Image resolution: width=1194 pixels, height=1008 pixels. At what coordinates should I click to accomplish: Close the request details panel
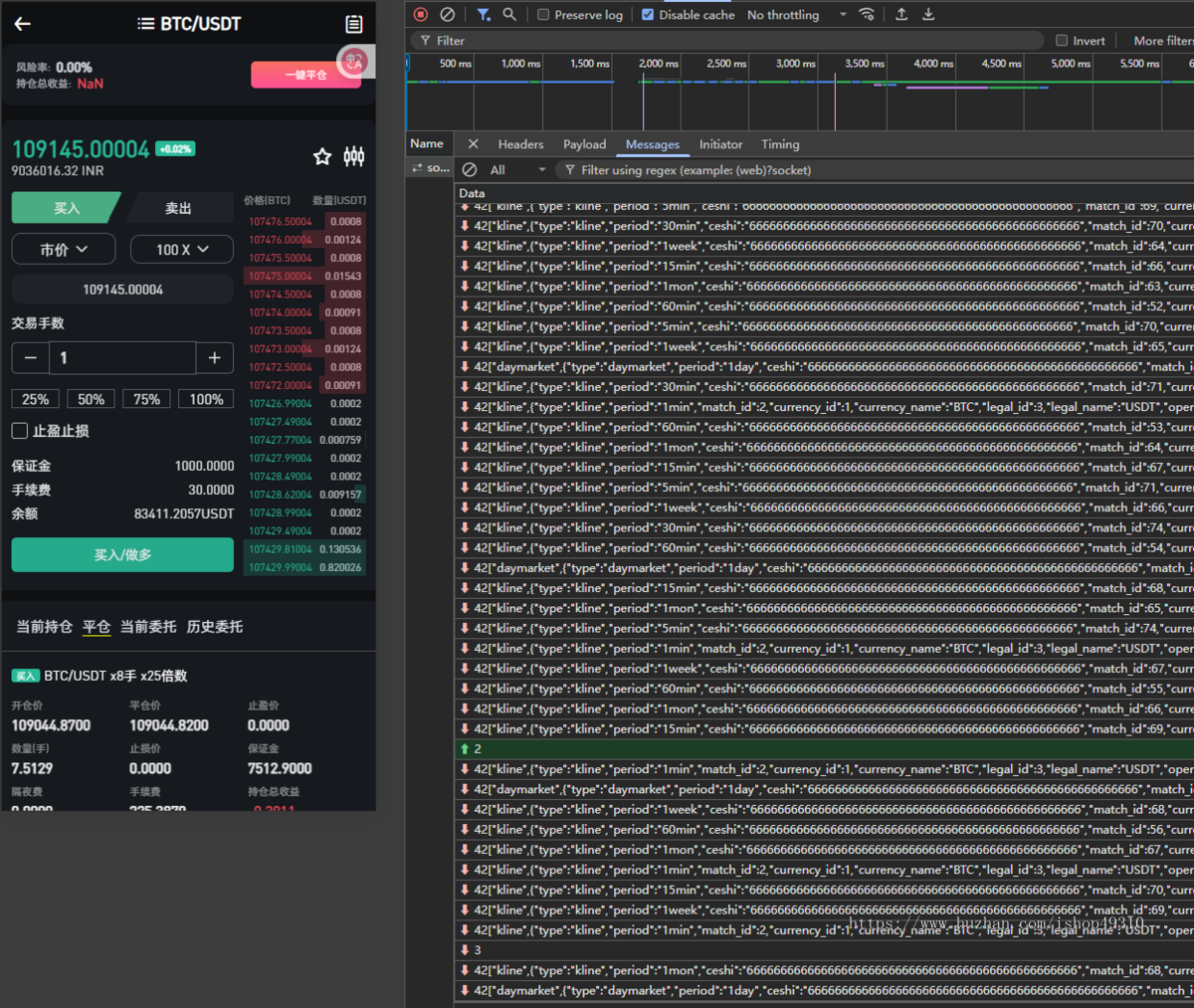point(473,144)
